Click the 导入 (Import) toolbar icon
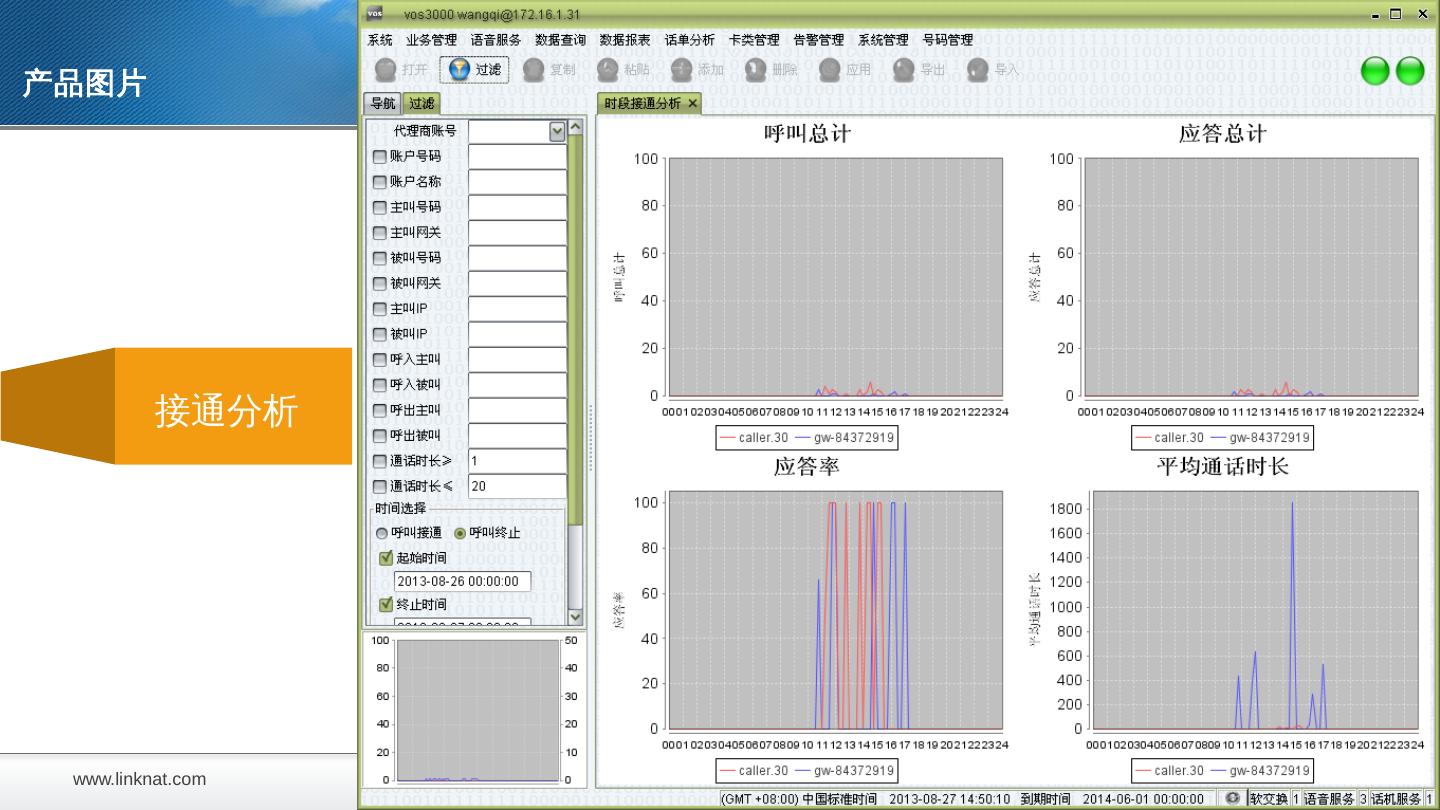The height and width of the screenshot is (810, 1440). pyautogui.click(x=978, y=70)
